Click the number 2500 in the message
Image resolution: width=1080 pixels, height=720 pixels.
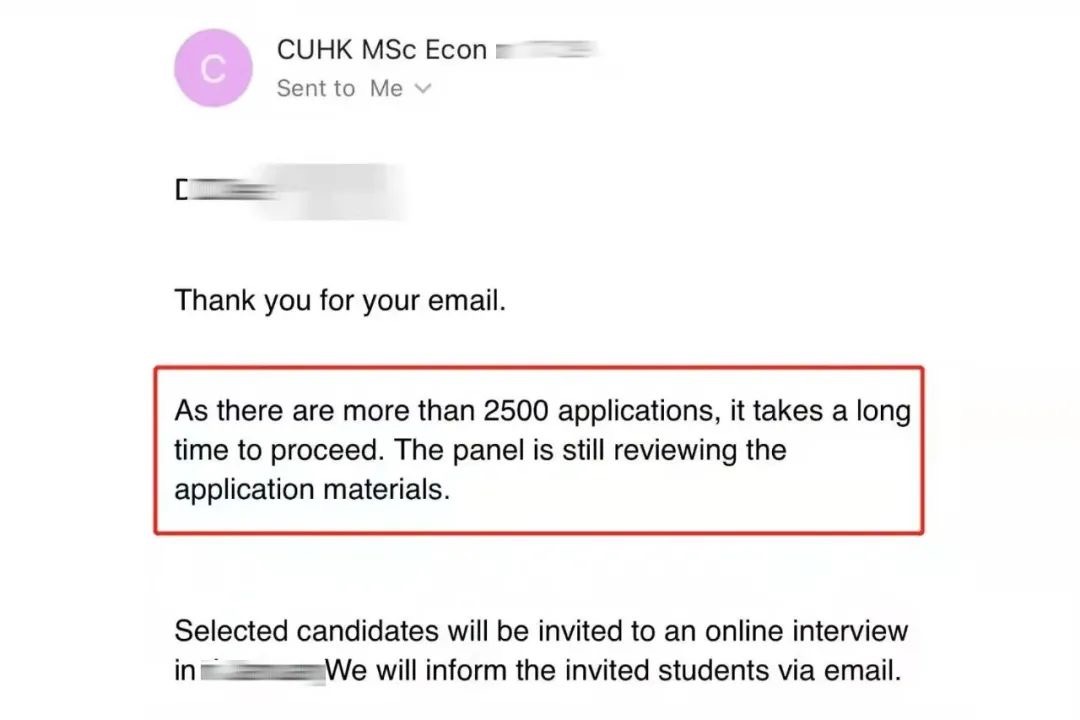pos(515,411)
